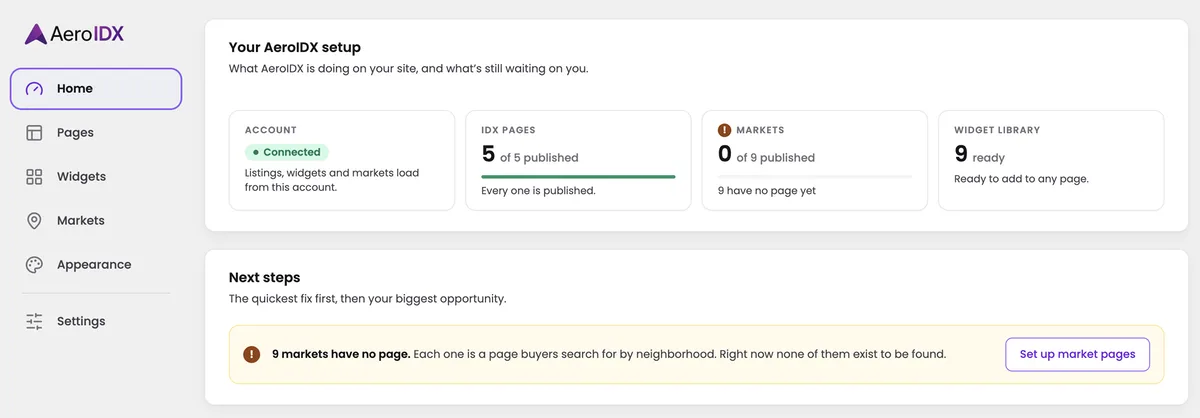Click "Listings, widgets and markets load" text
The height and width of the screenshot is (418, 1200).
332,173
